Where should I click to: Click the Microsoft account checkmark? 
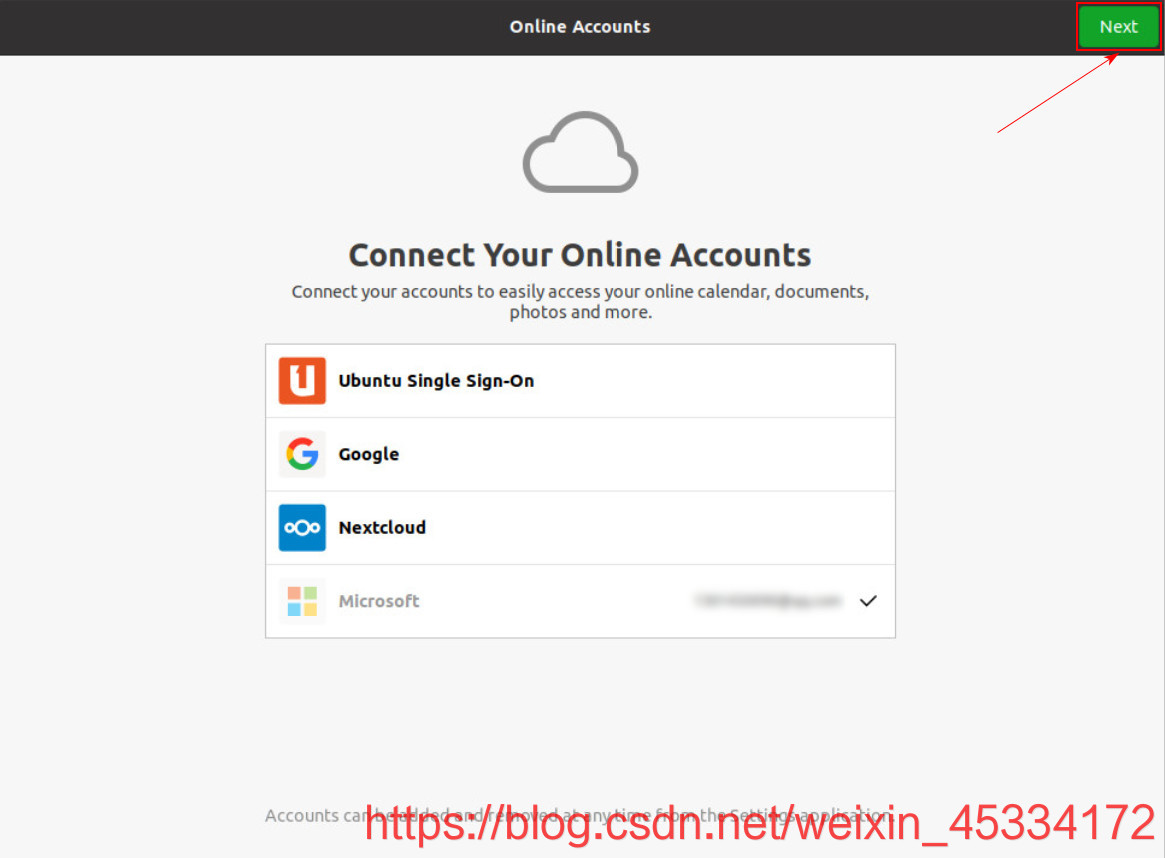(868, 601)
